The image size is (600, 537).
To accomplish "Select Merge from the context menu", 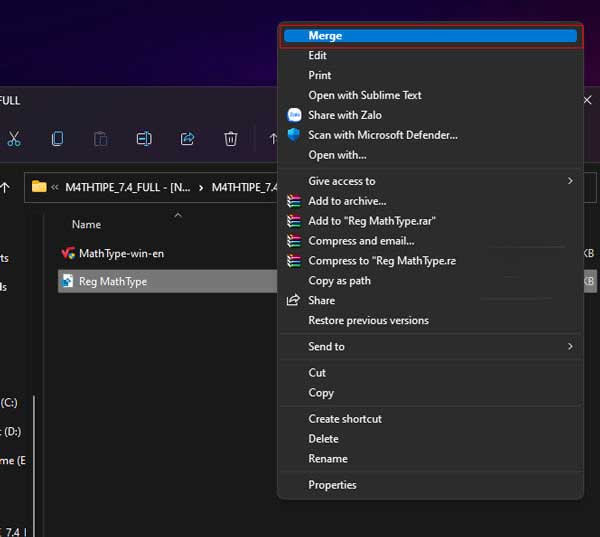I will (430, 36).
